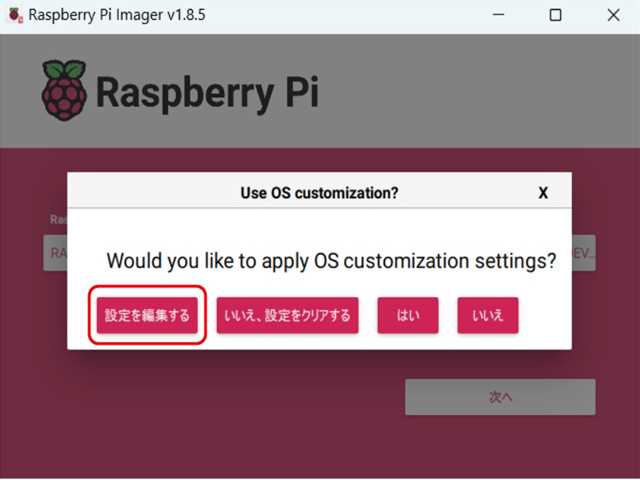Click the partially hidden RA device button
The image size is (640, 480).
coord(55,253)
